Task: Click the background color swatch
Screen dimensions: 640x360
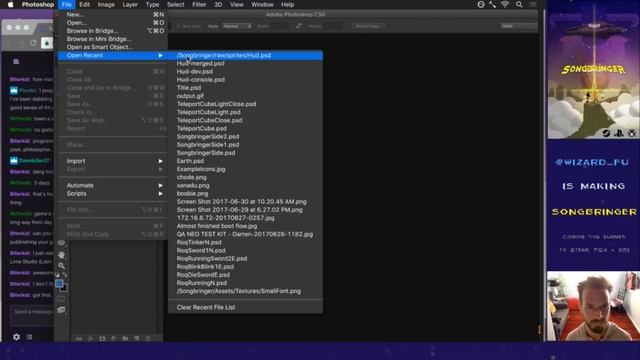Action: [65, 289]
